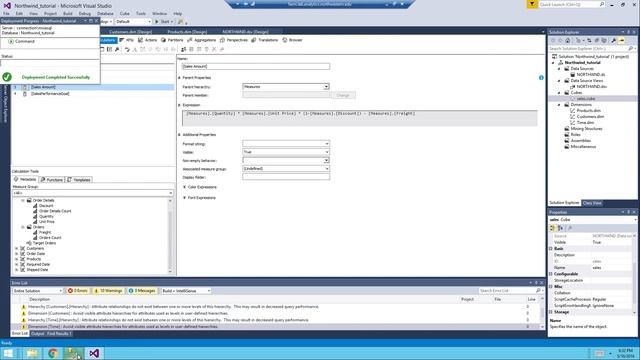The image size is (640, 360).
Task: Select the NORTHWIND.dsv [Design] document tab
Action: coord(245,31)
